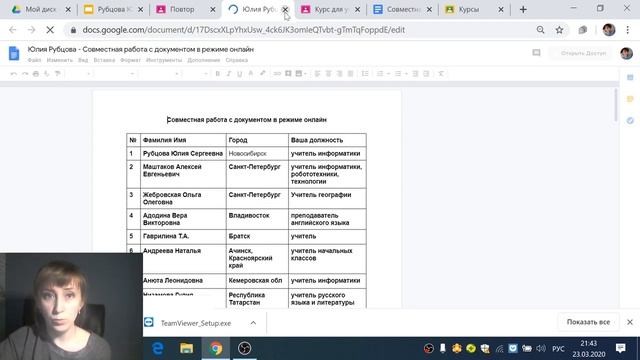Toggle italic formatting
This screenshot has width=640, height=360.
(x=229, y=74)
